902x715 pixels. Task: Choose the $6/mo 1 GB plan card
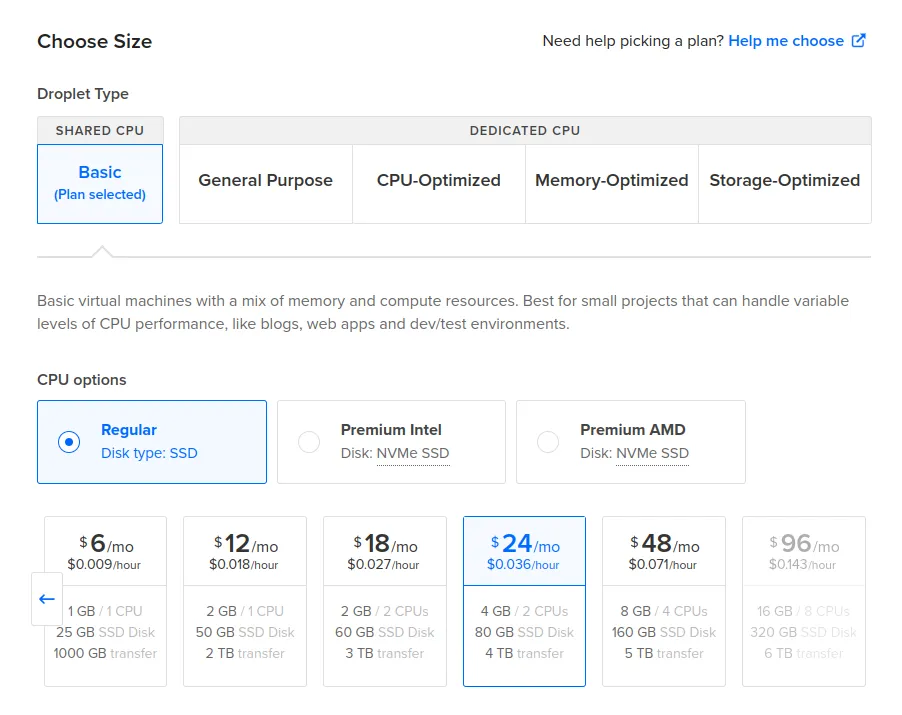[105, 601]
